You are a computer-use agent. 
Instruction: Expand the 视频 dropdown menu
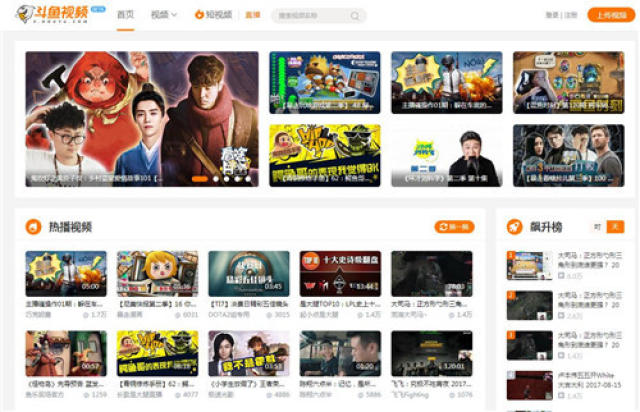[164, 15]
